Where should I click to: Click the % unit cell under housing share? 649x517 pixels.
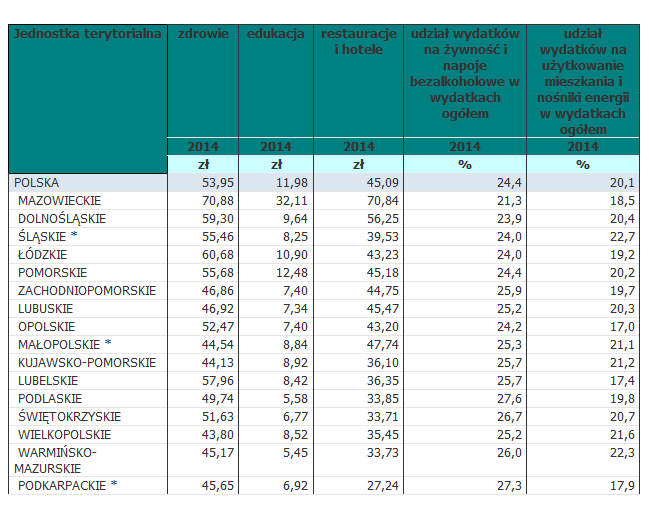coord(583,164)
